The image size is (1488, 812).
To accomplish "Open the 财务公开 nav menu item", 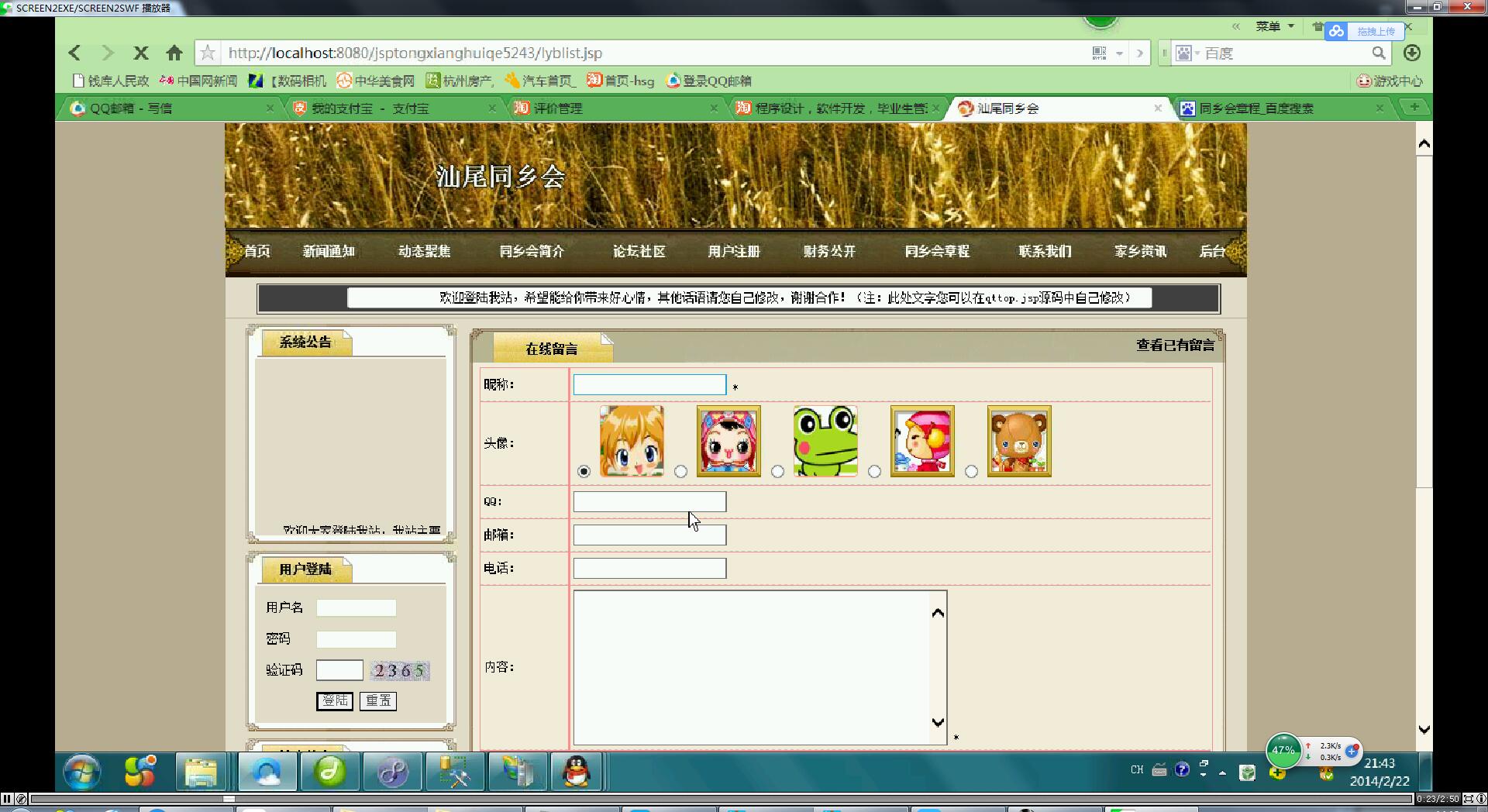I will coord(830,251).
